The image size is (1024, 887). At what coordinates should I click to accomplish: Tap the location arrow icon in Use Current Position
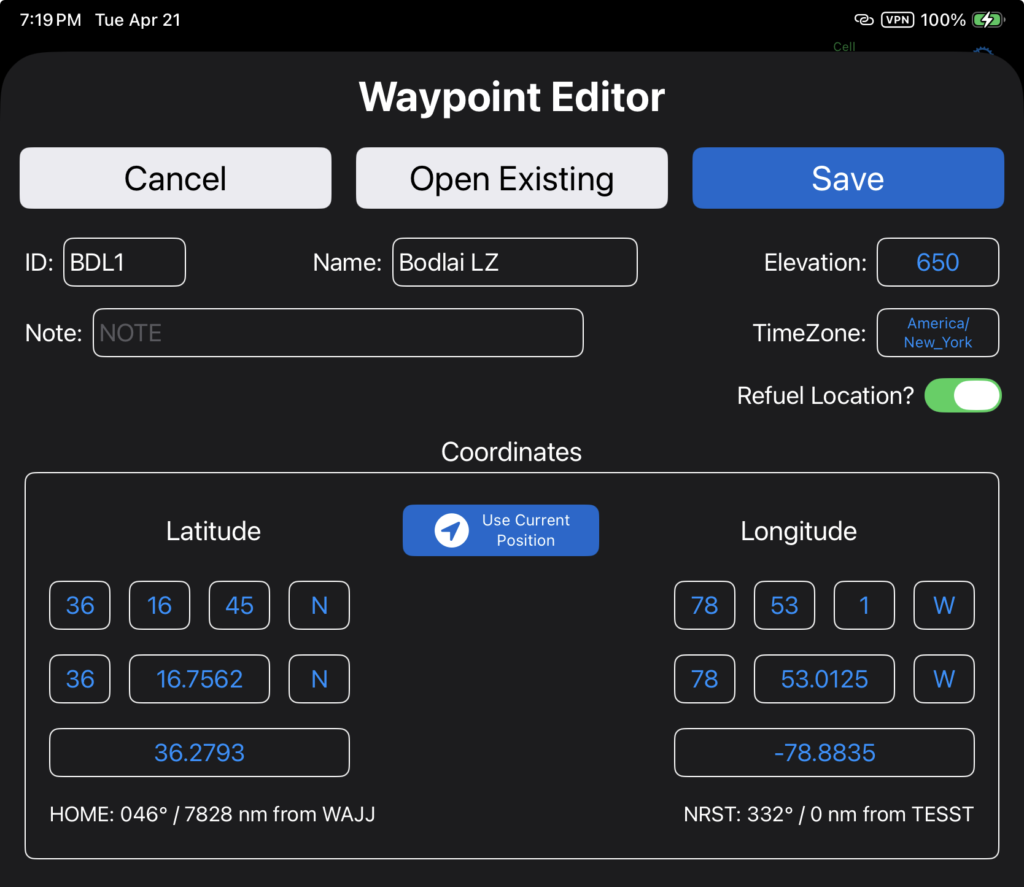(x=451, y=530)
